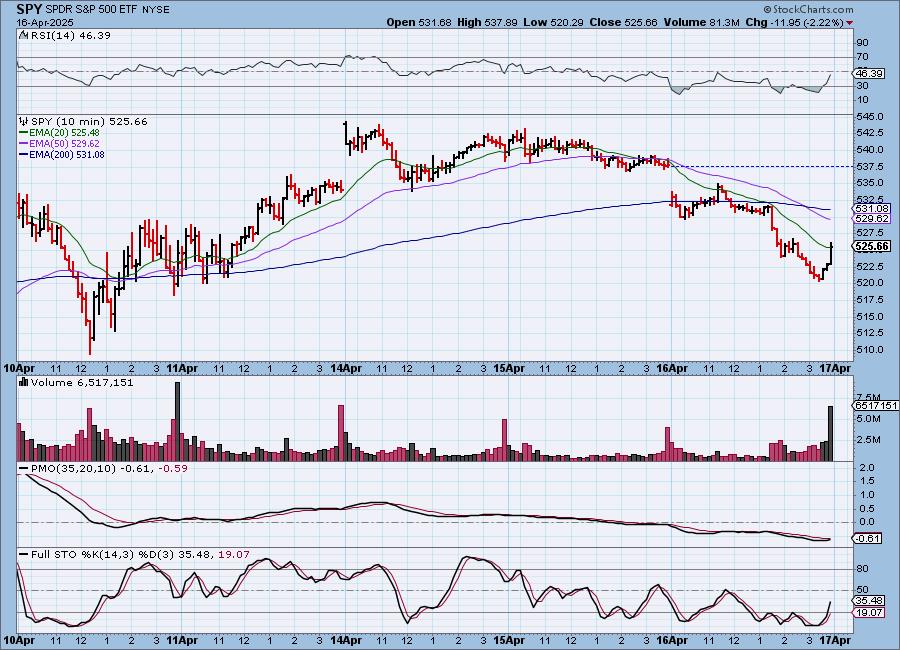Click the Close 525.66 header value
Viewport: 900px width, 650px height.
(622, 22)
